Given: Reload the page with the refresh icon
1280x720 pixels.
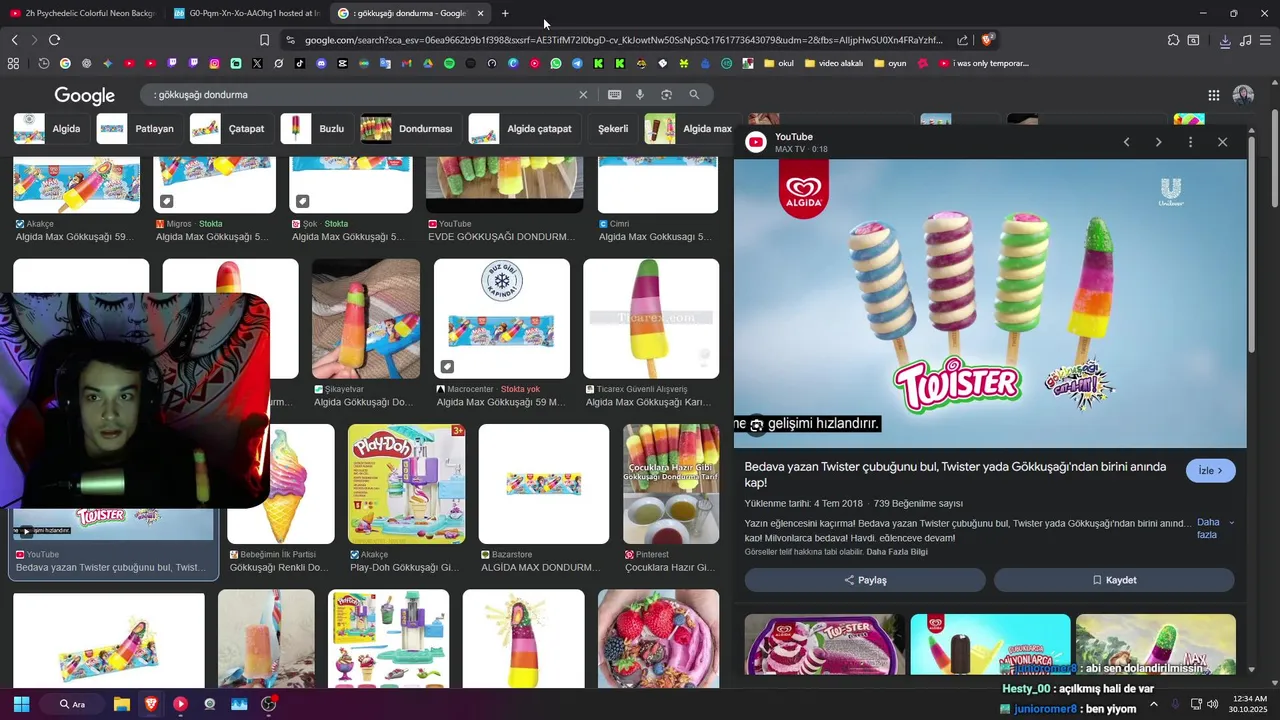Looking at the screenshot, I should (54, 40).
